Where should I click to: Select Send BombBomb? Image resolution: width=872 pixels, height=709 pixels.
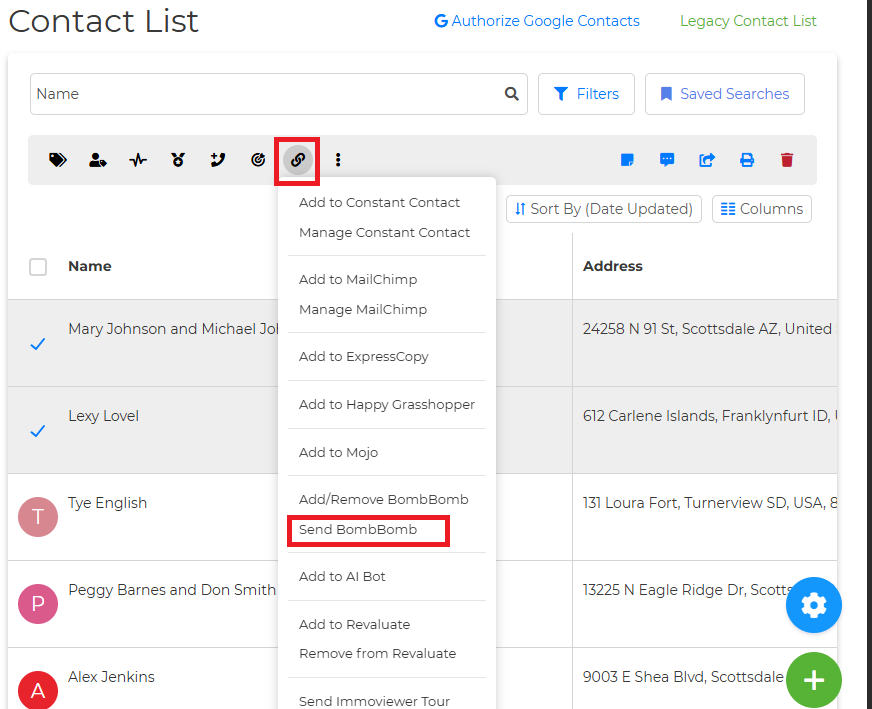[x=358, y=529]
